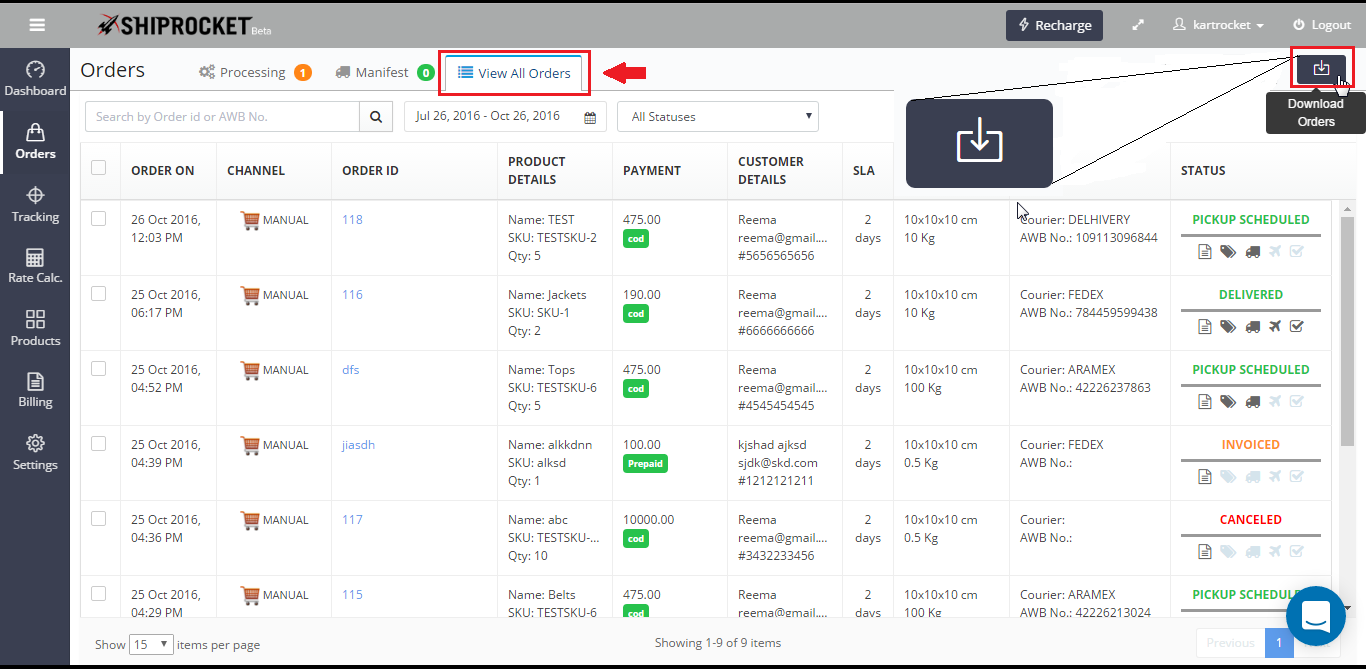Select the checkbox for order 118
The image size is (1366, 669).
(99, 219)
